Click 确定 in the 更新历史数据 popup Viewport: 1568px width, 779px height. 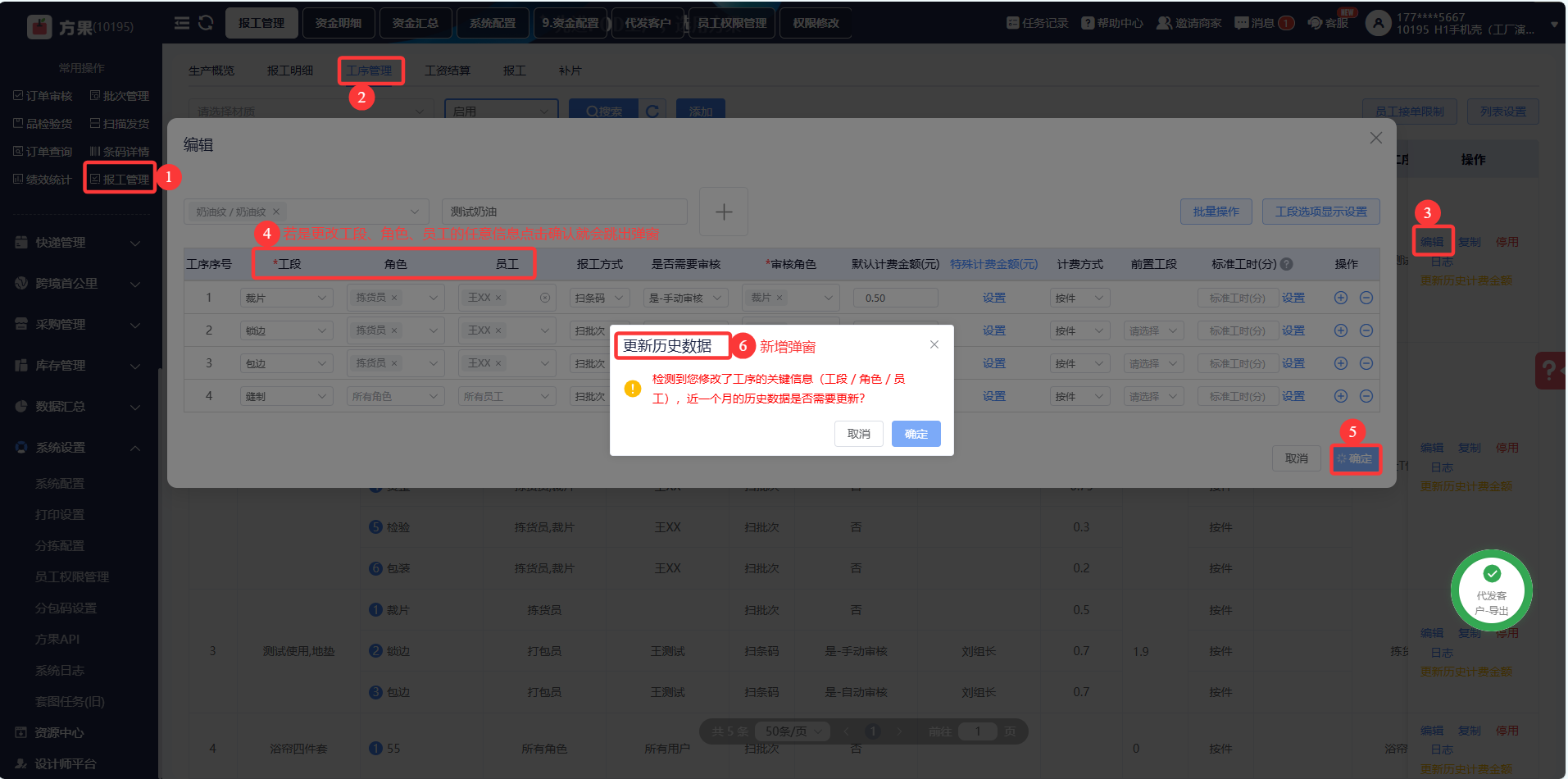click(x=916, y=434)
